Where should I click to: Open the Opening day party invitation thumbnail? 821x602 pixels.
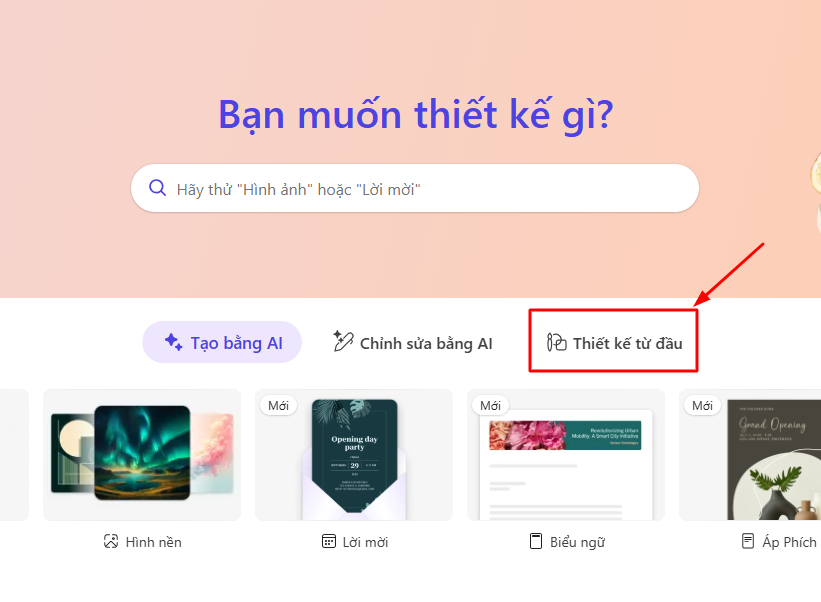point(354,454)
